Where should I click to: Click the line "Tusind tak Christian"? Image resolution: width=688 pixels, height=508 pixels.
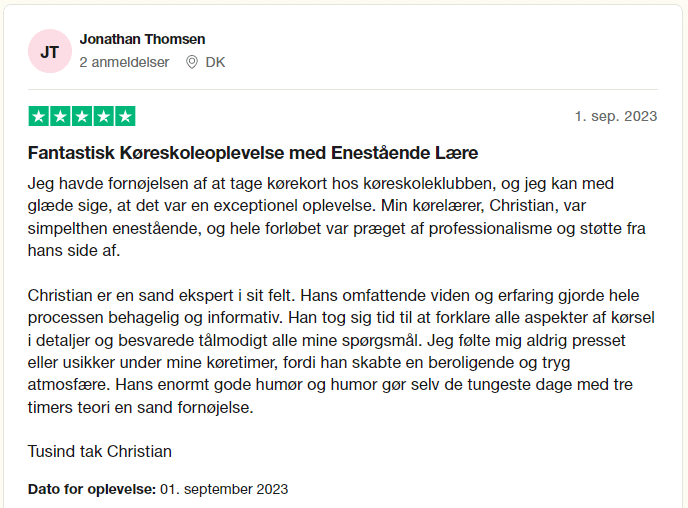(100, 451)
